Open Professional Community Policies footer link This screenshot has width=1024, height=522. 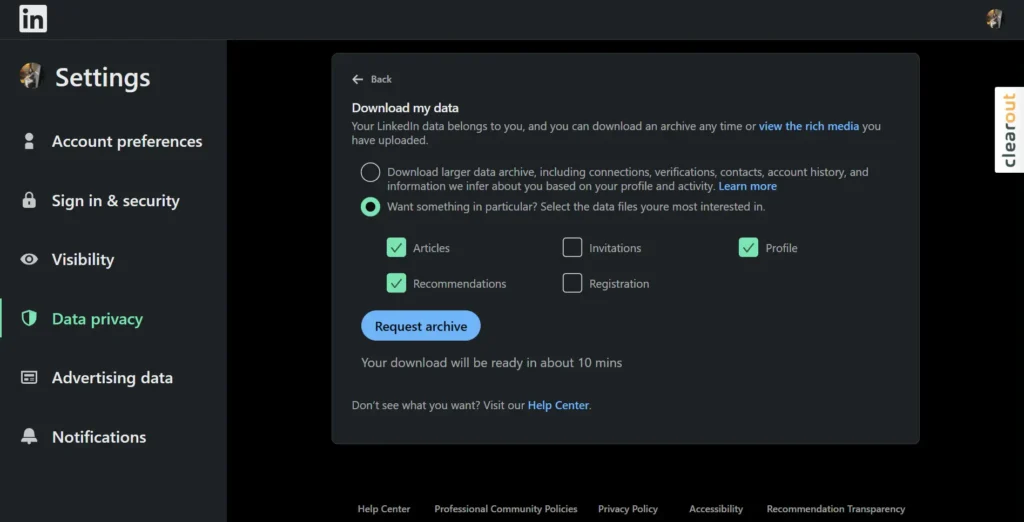tap(506, 509)
